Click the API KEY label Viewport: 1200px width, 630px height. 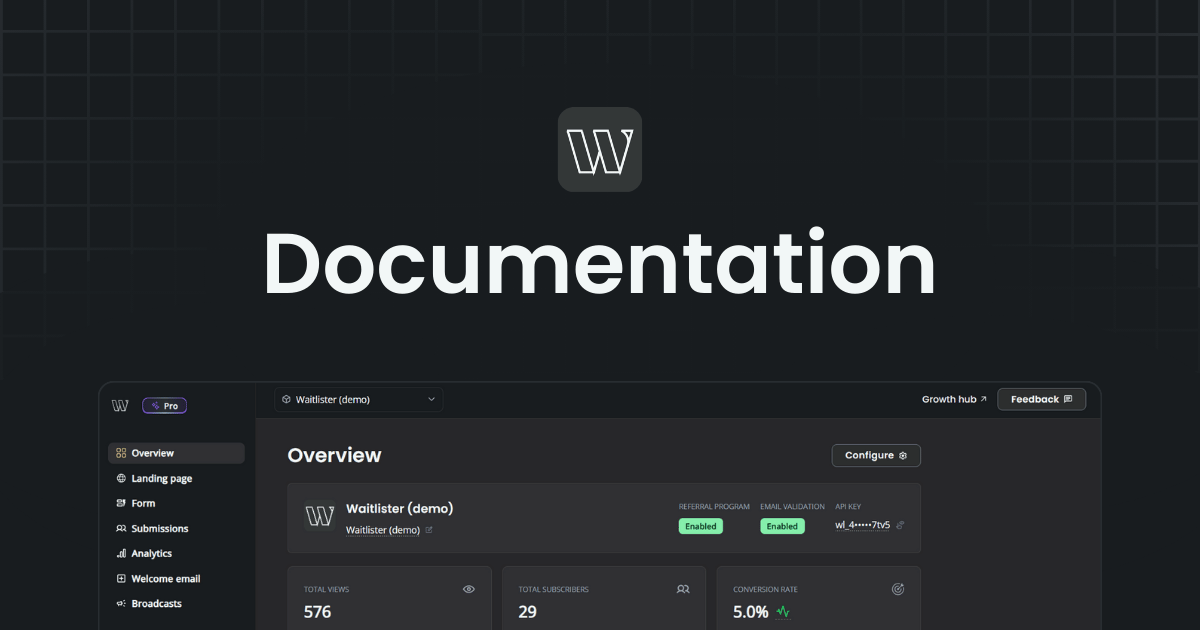848,507
